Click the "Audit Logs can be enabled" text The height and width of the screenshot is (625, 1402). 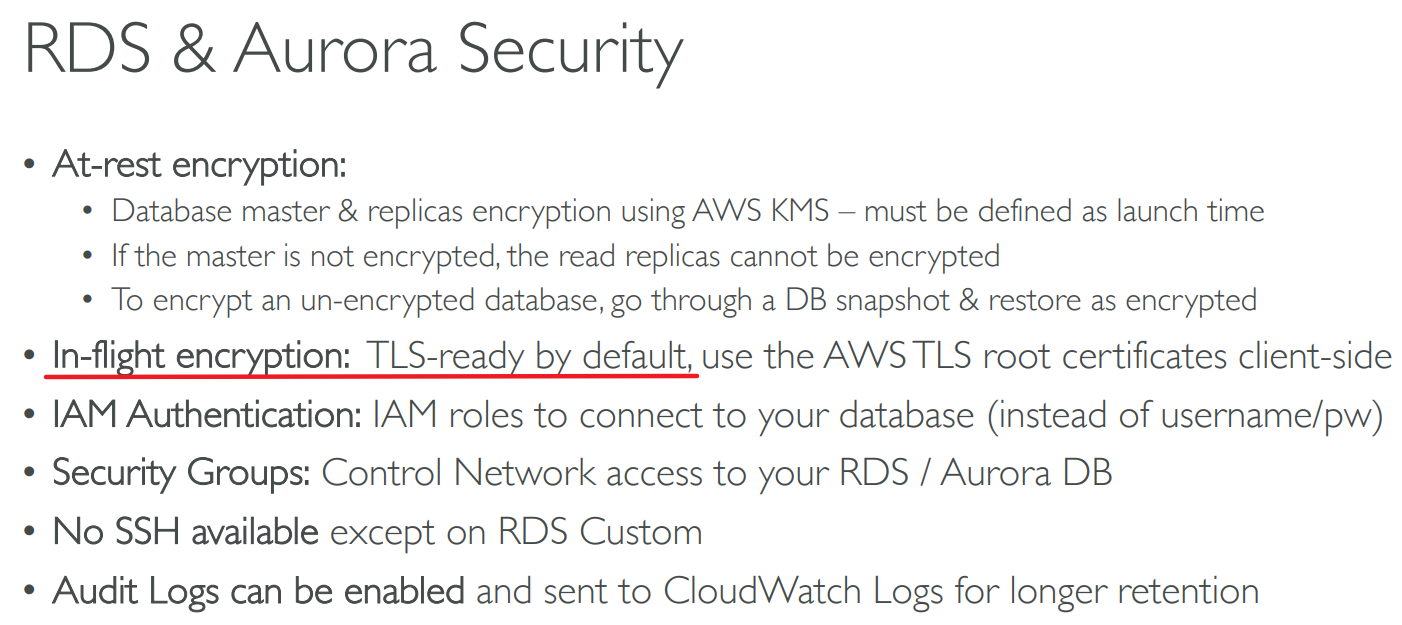258,590
